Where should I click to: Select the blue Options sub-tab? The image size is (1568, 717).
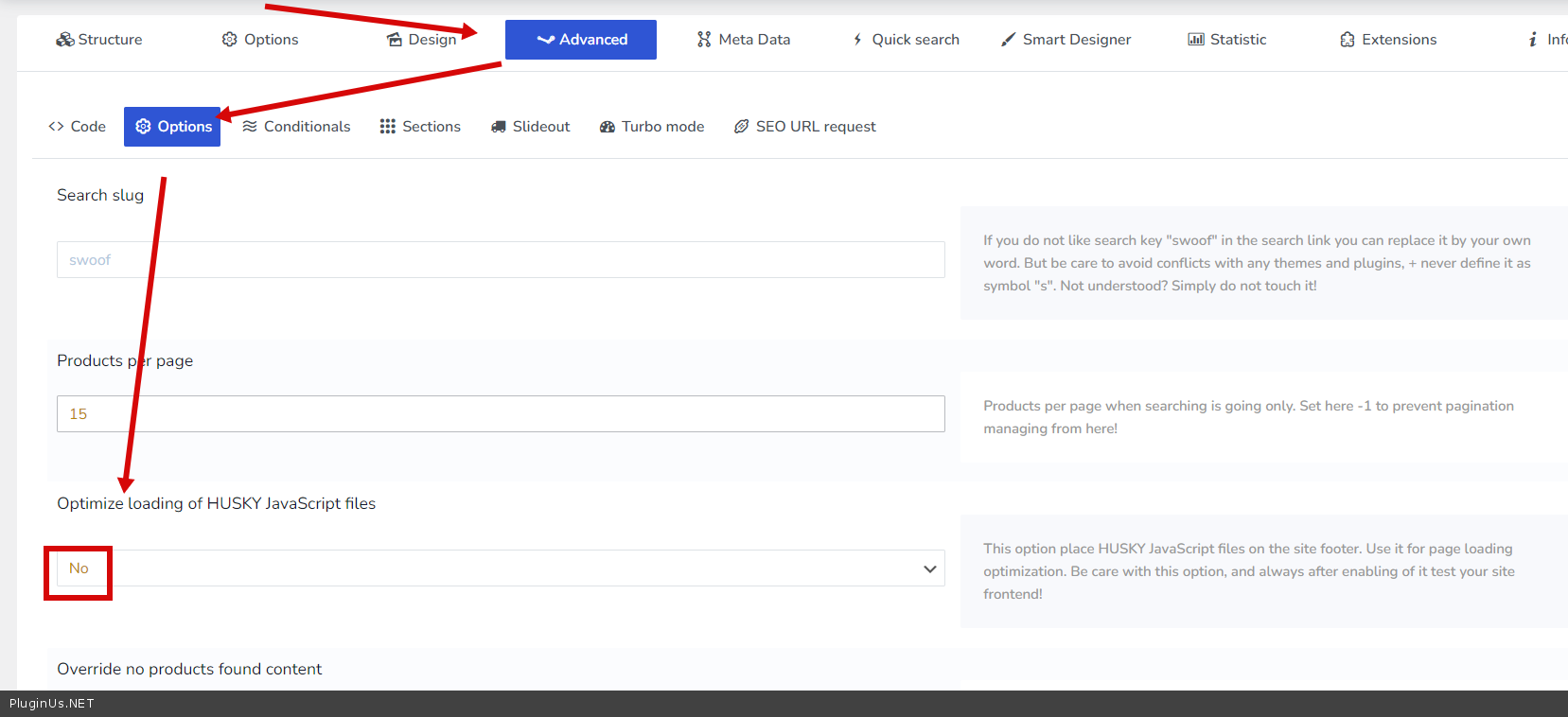(172, 127)
